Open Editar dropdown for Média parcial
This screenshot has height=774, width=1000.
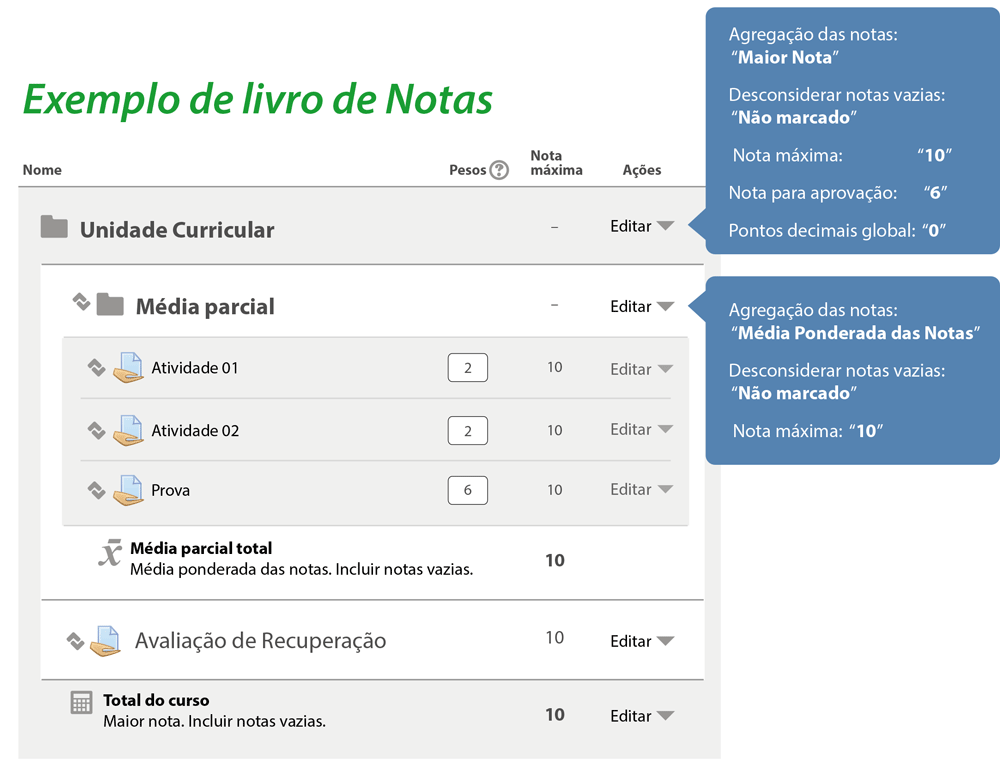[642, 307]
